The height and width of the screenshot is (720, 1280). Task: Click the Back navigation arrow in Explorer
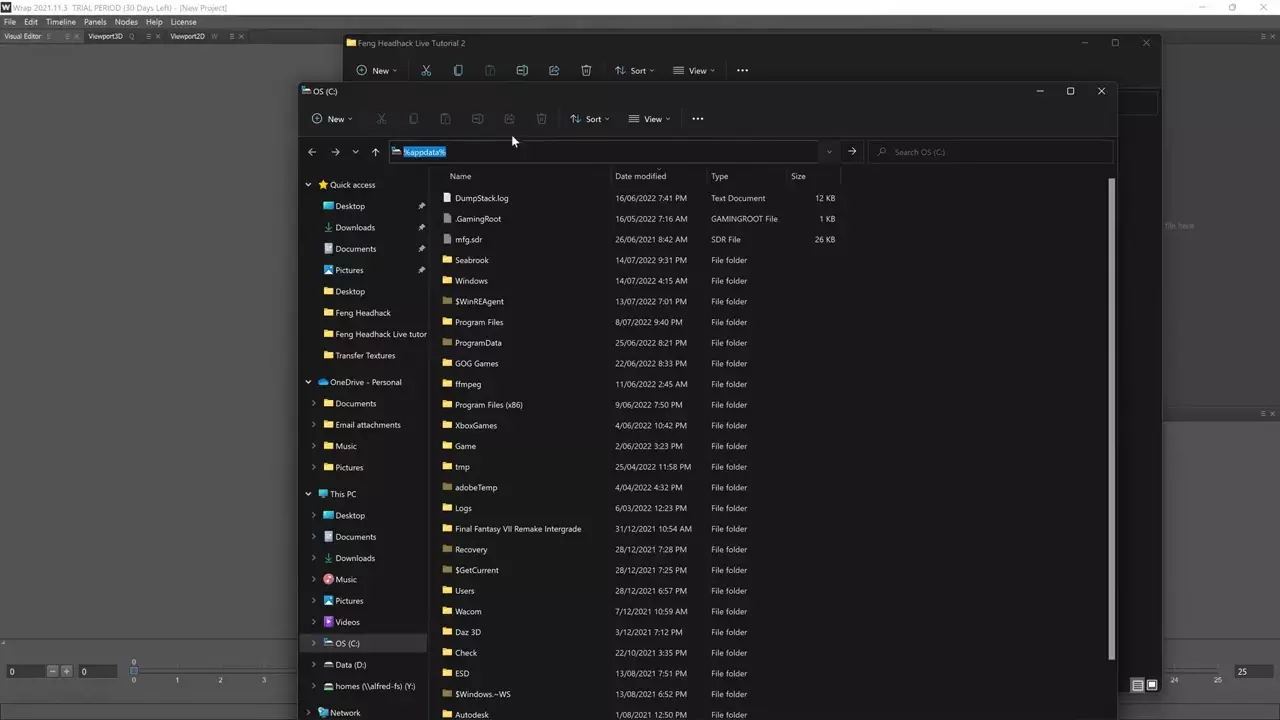(x=312, y=152)
